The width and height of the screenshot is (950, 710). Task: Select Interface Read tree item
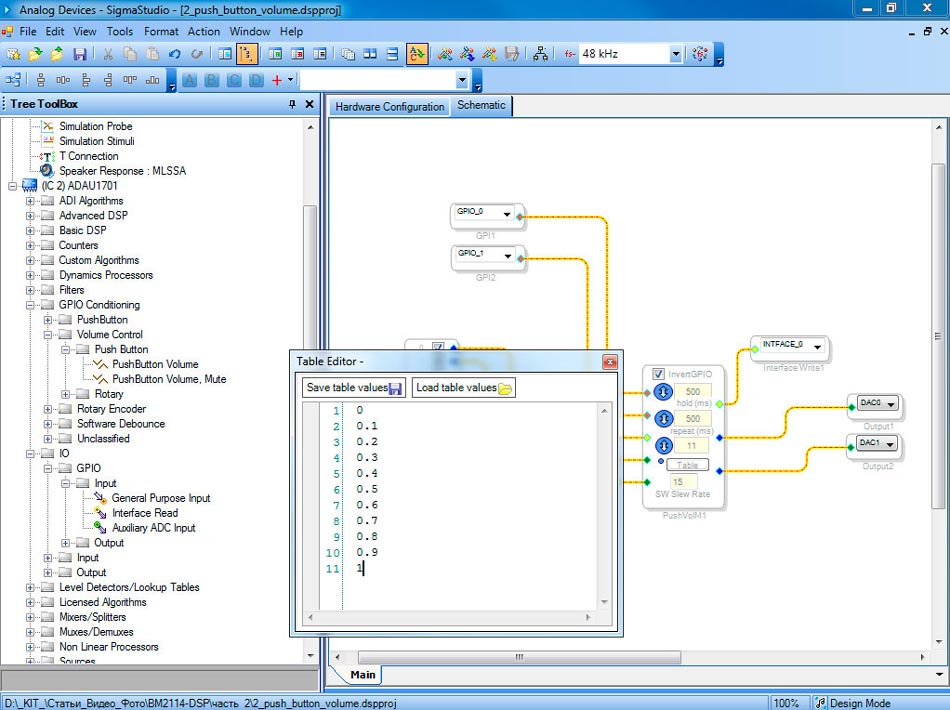[145, 513]
